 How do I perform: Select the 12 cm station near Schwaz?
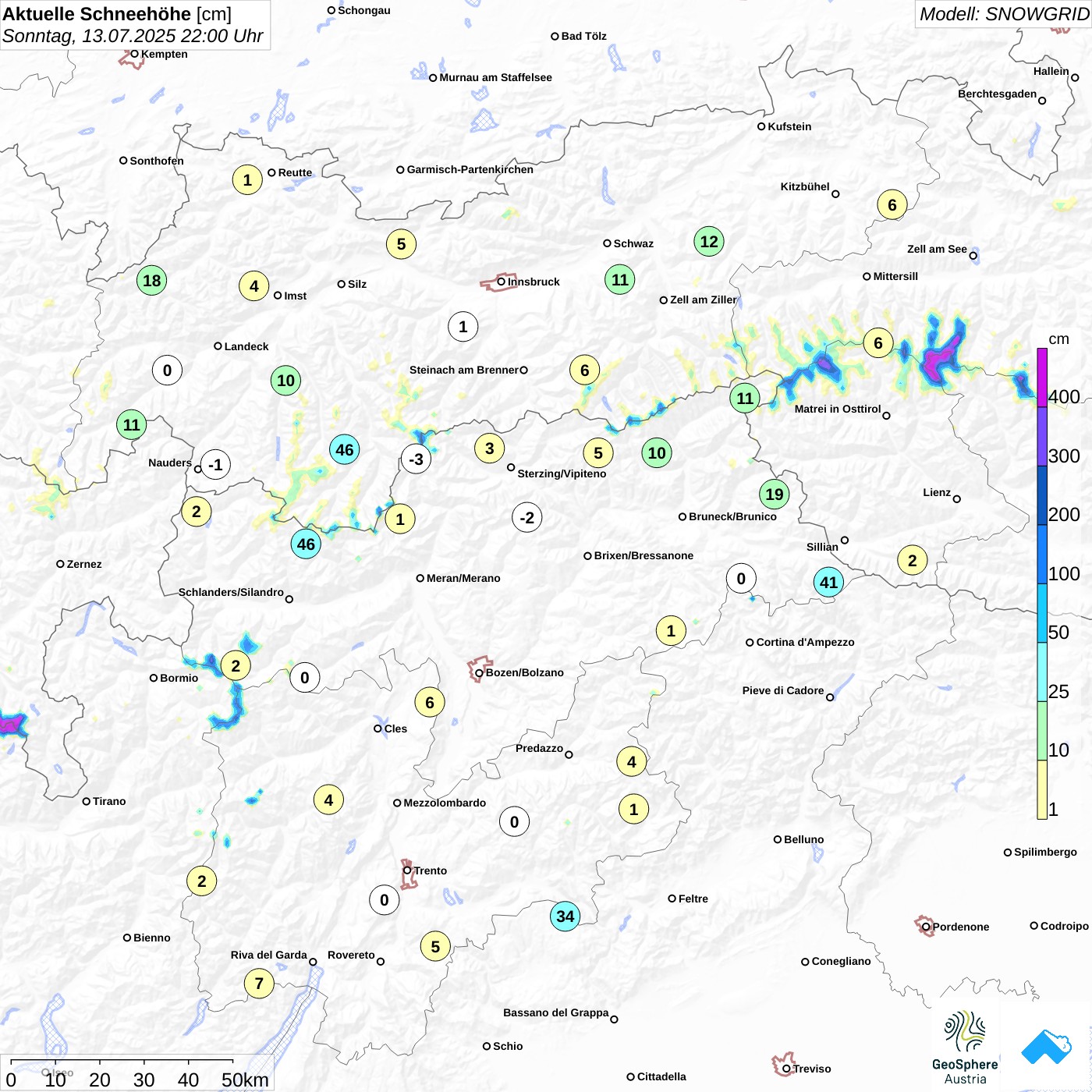[x=709, y=242]
